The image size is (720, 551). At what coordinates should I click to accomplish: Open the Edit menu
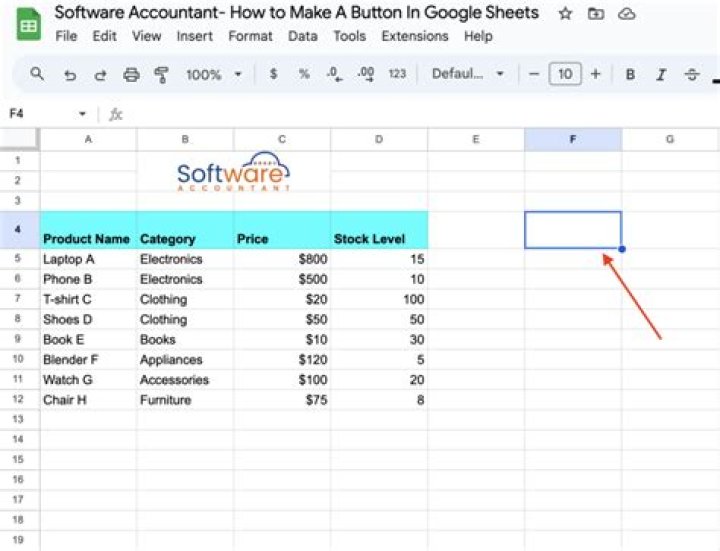click(x=104, y=36)
